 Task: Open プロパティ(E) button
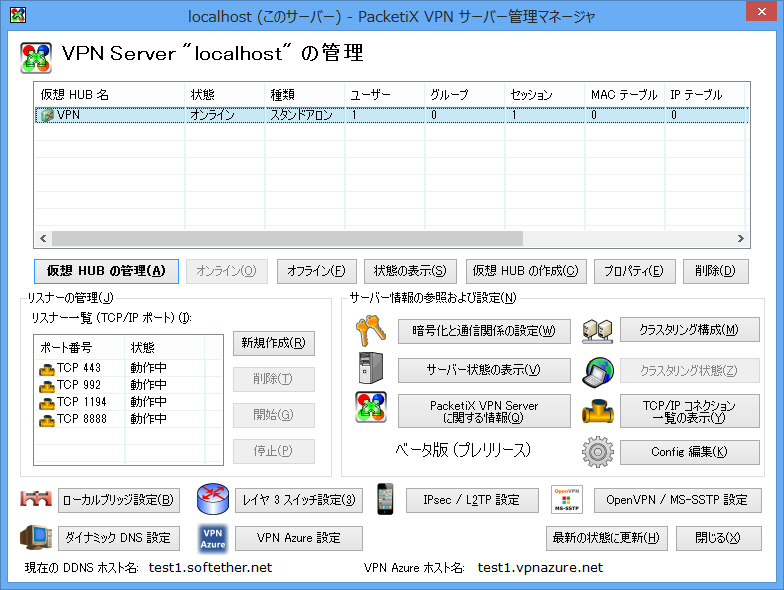tap(634, 271)
